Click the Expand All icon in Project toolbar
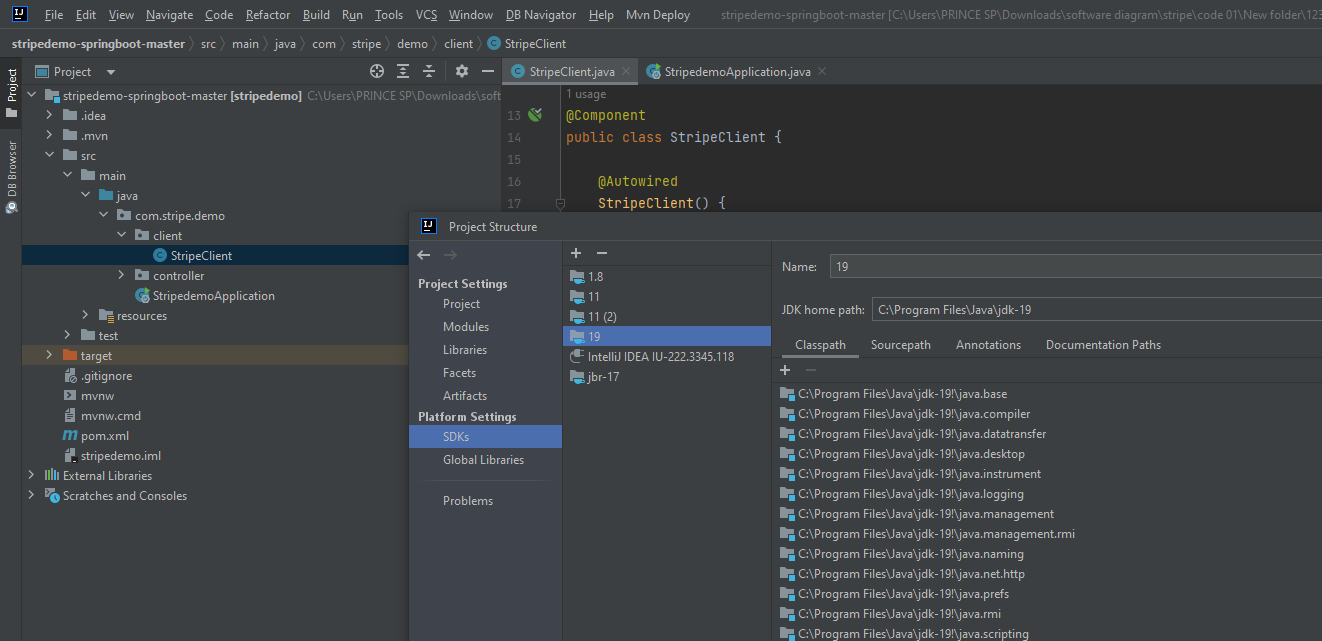Viewport: 1322px width, 641px height. [x=403, y=71]
